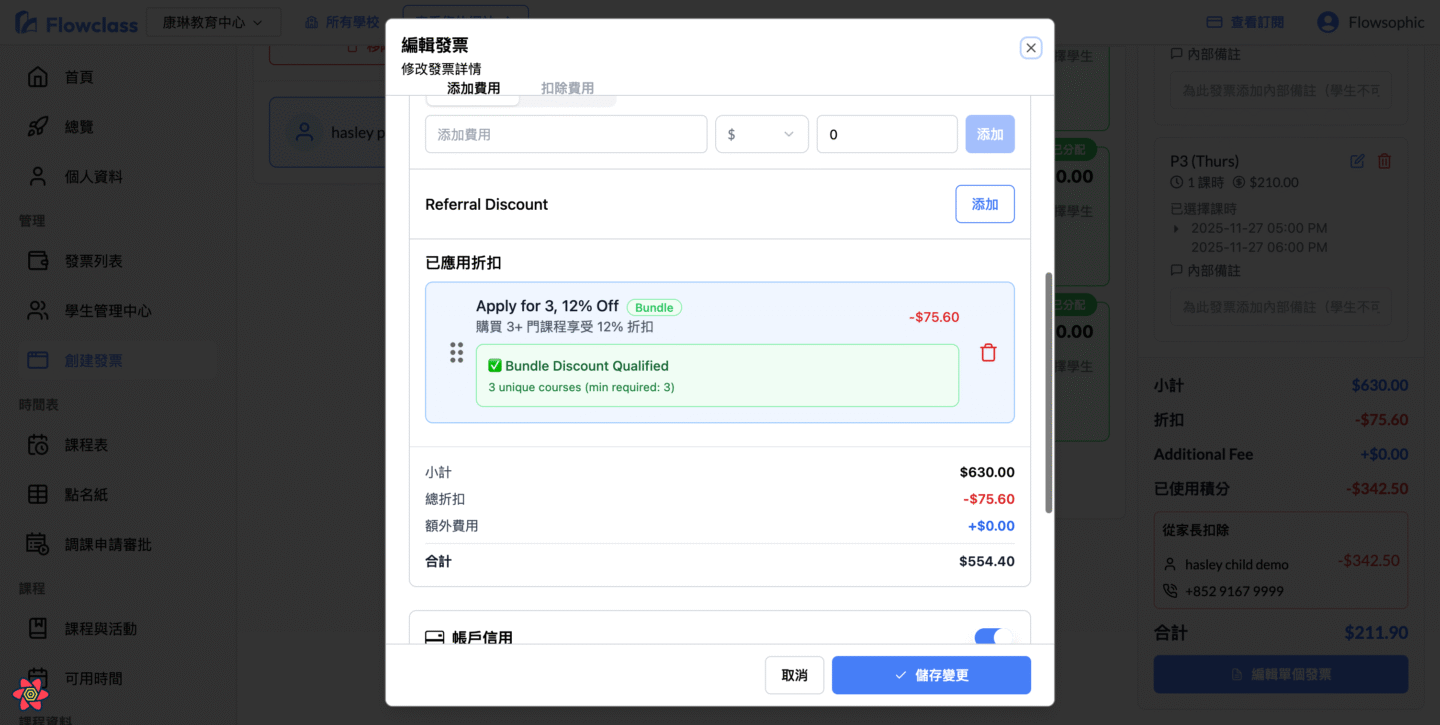Delete the applied Bundle discount with trash icon
The image size is (1440, 725).
click(x=988, y=353)
